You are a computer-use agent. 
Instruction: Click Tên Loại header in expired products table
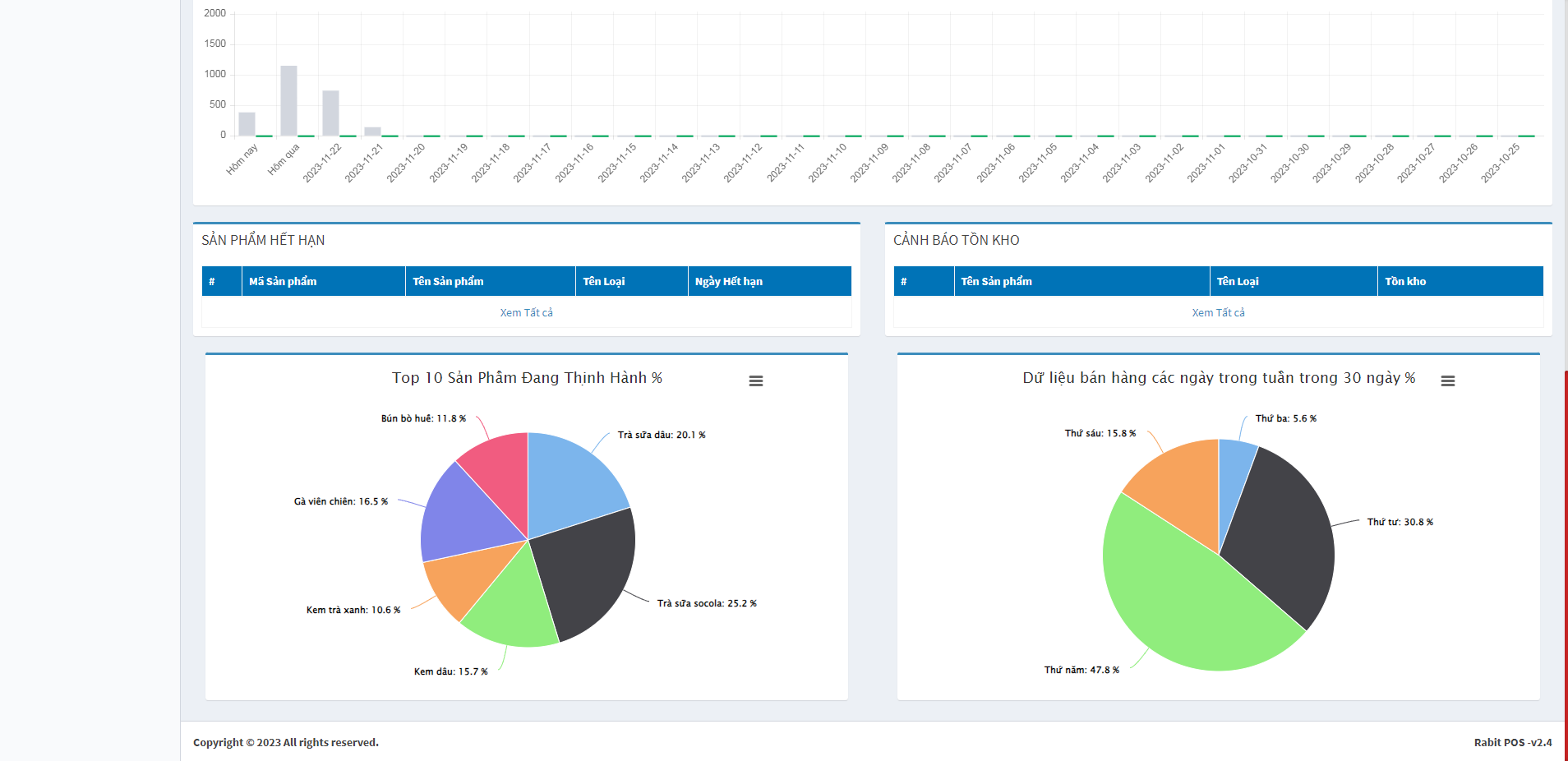632,281
